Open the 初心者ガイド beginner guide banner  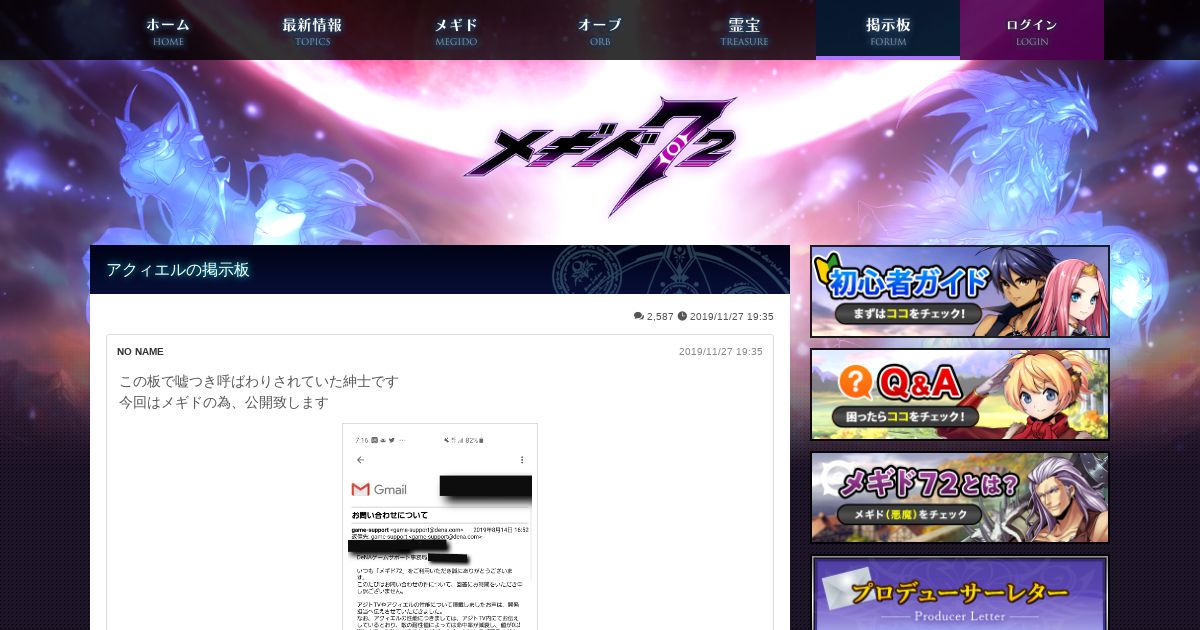[x=960, y=292]
